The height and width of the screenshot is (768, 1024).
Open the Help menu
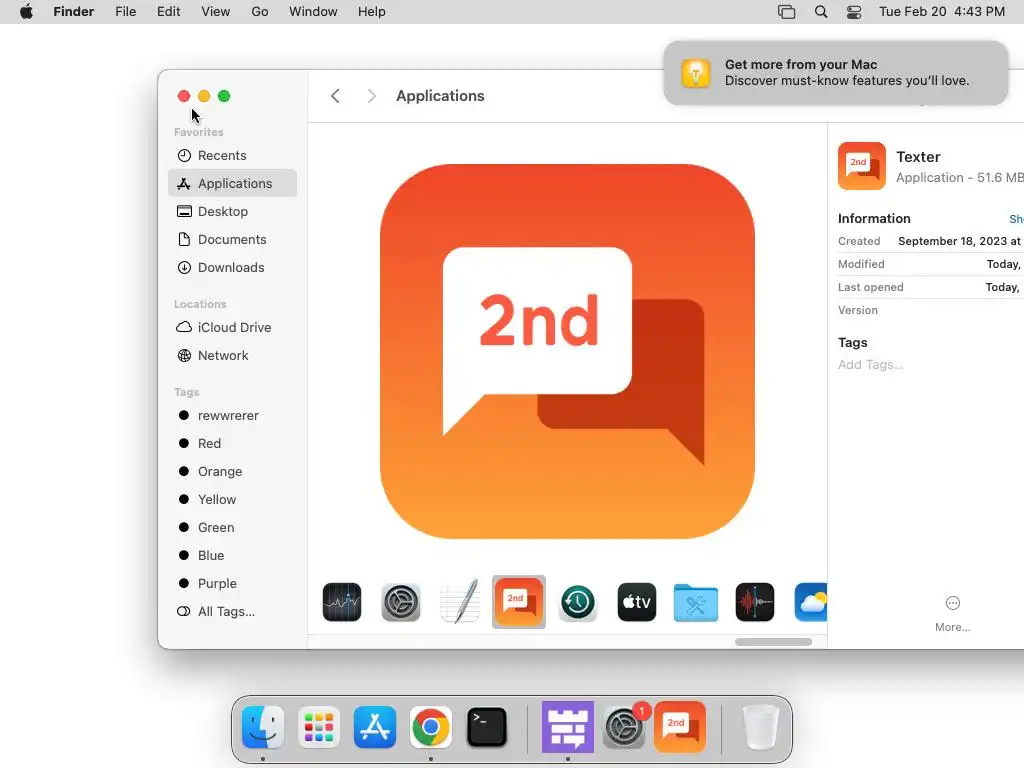coord(372,12)
